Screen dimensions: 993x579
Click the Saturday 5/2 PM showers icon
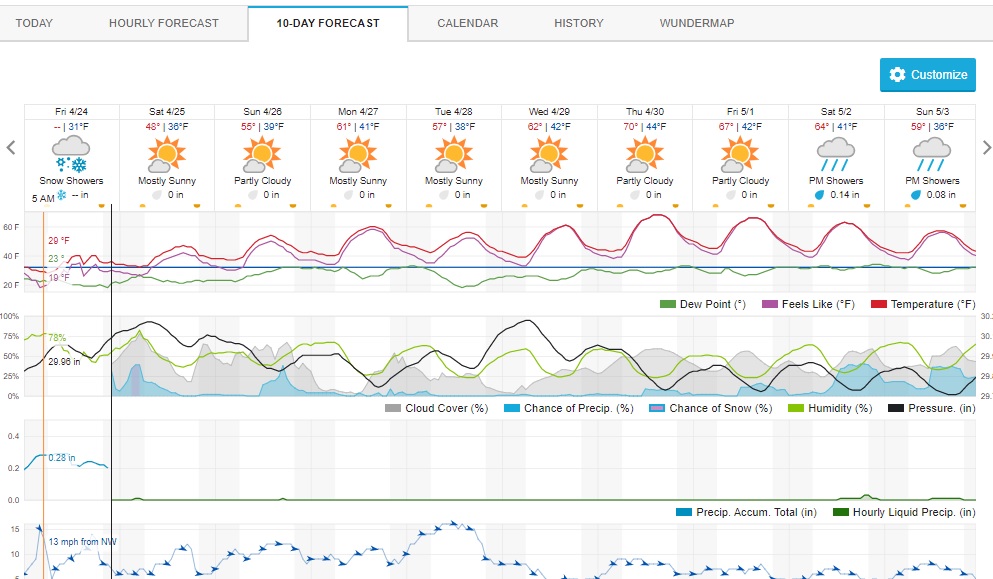(836, 154)
